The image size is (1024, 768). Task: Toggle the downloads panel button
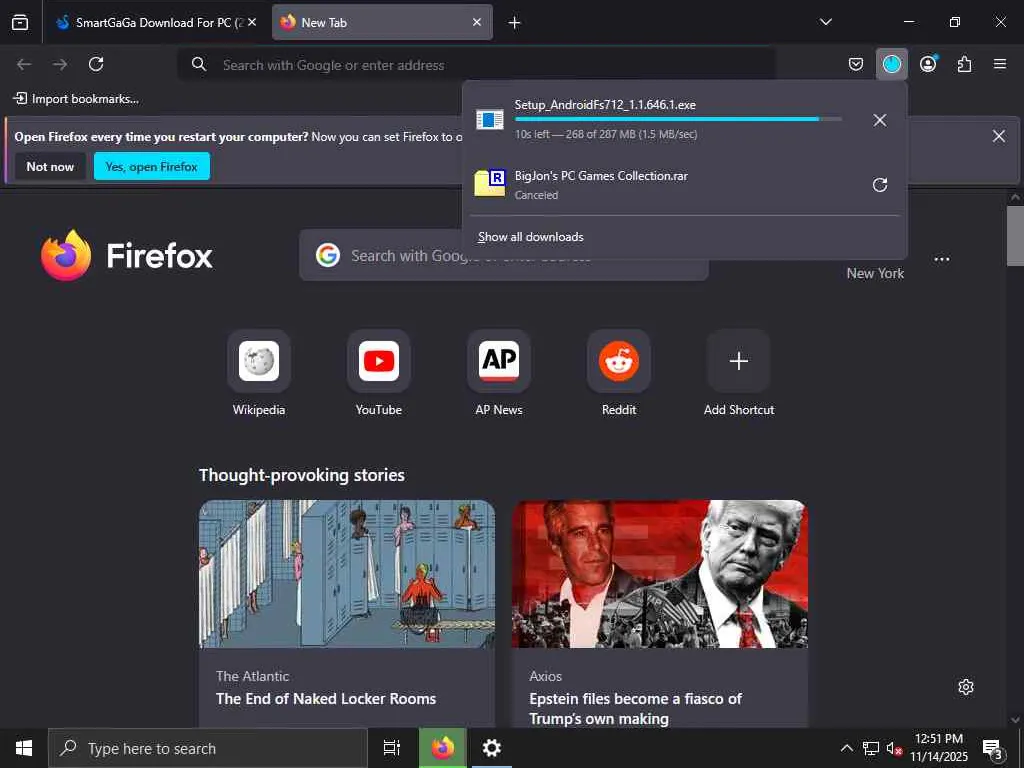point(891,64)
